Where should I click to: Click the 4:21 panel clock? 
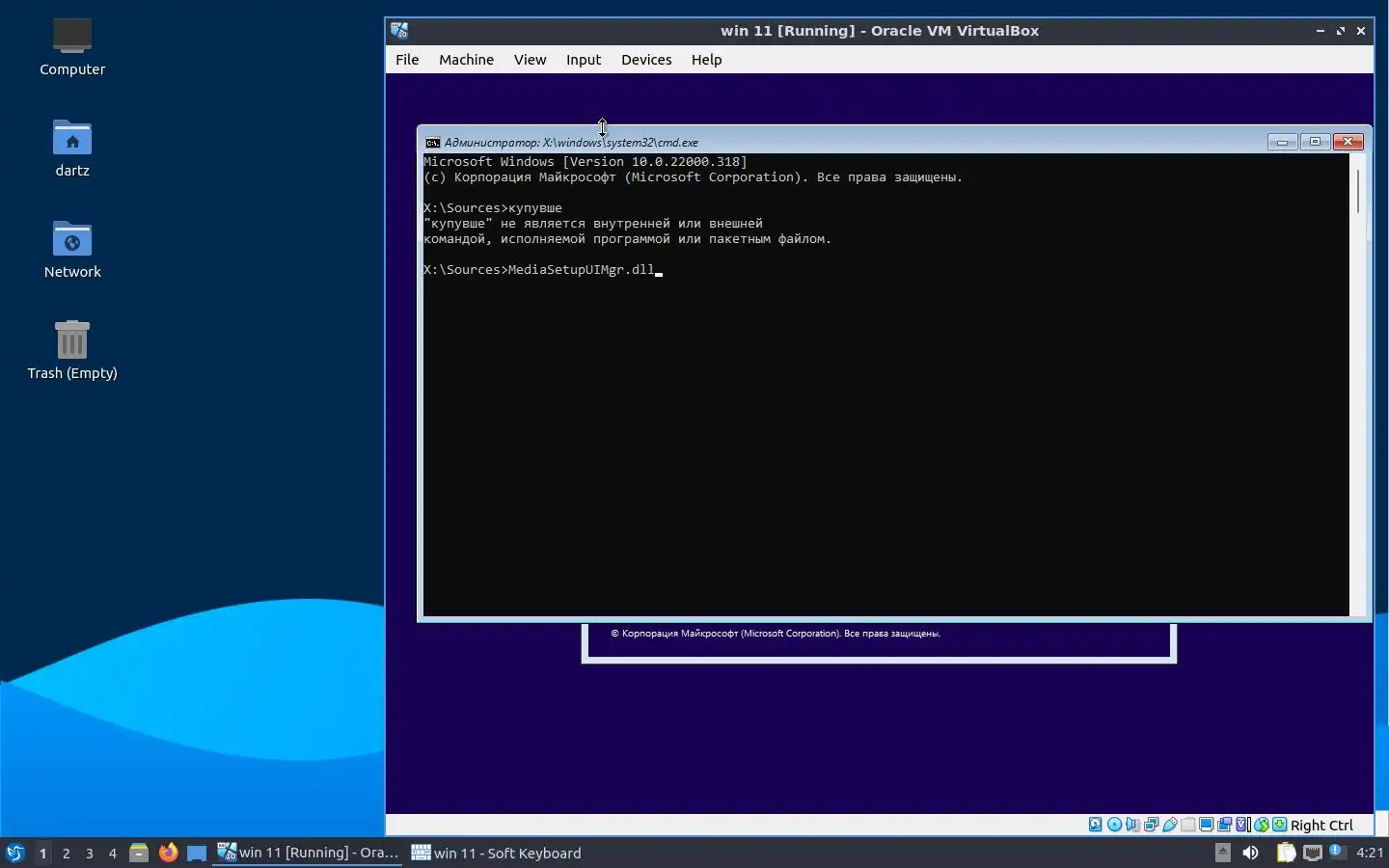pyautogui.click(x=1370, y=853)
